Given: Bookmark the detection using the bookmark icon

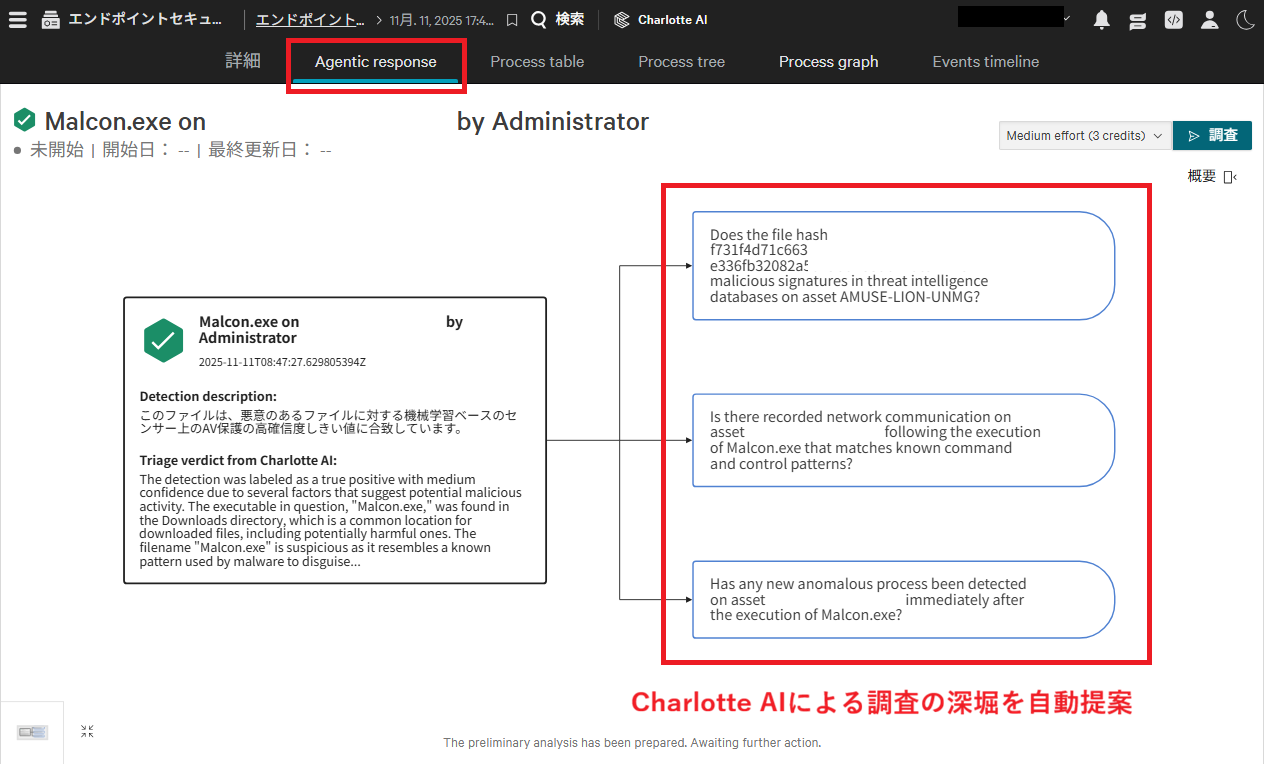Looking at the screenshot, I should (x=513, y=18).
